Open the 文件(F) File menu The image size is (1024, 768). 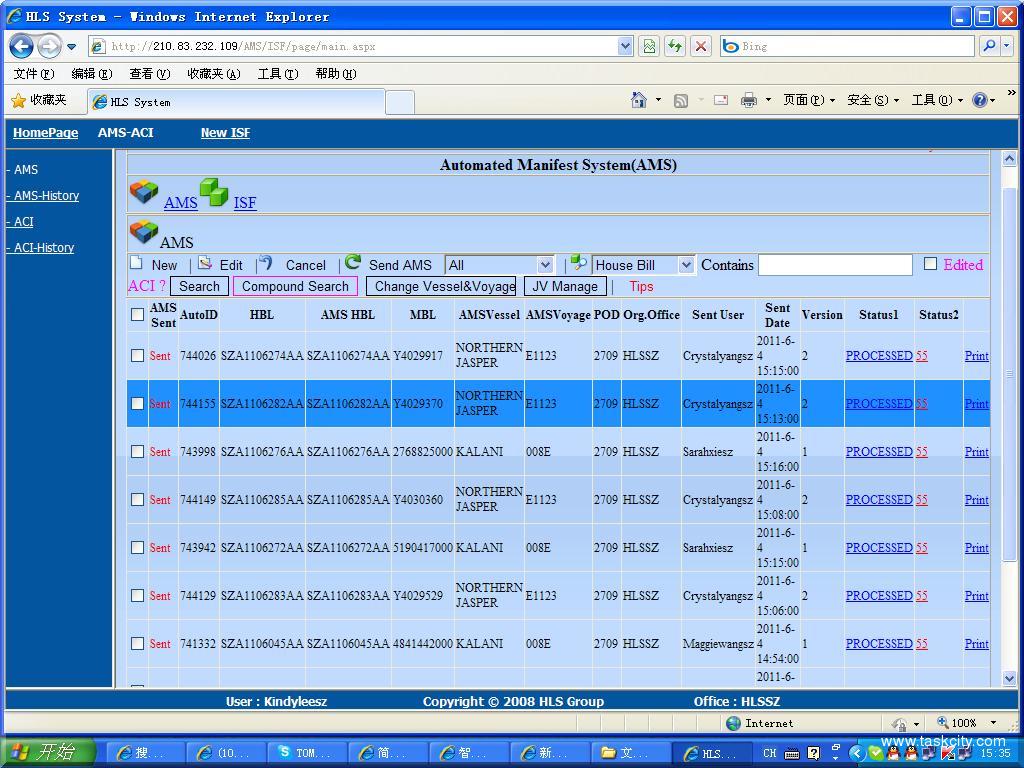click(34, 74)
